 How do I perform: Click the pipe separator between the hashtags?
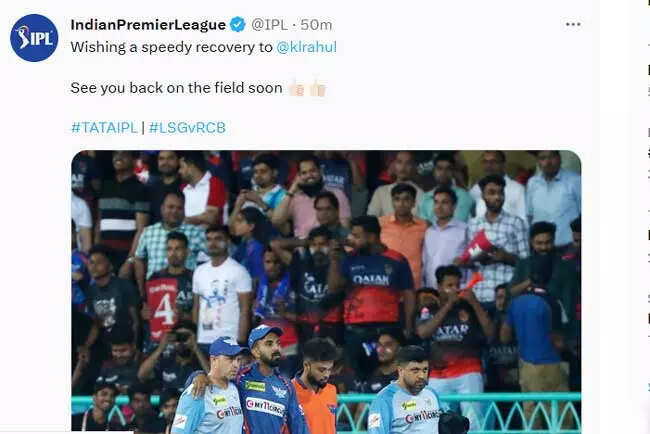[143, 127]
